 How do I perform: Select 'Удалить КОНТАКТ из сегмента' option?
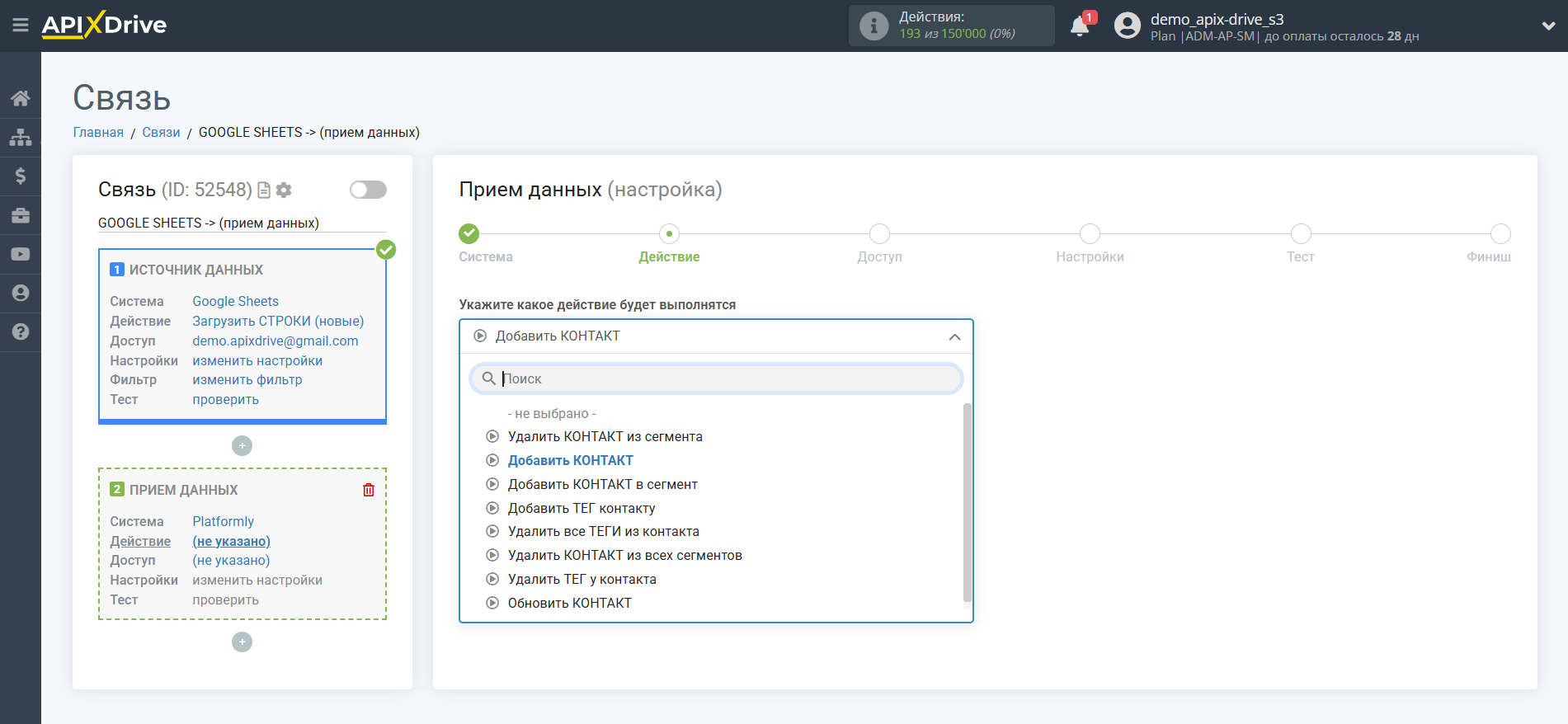605,436
